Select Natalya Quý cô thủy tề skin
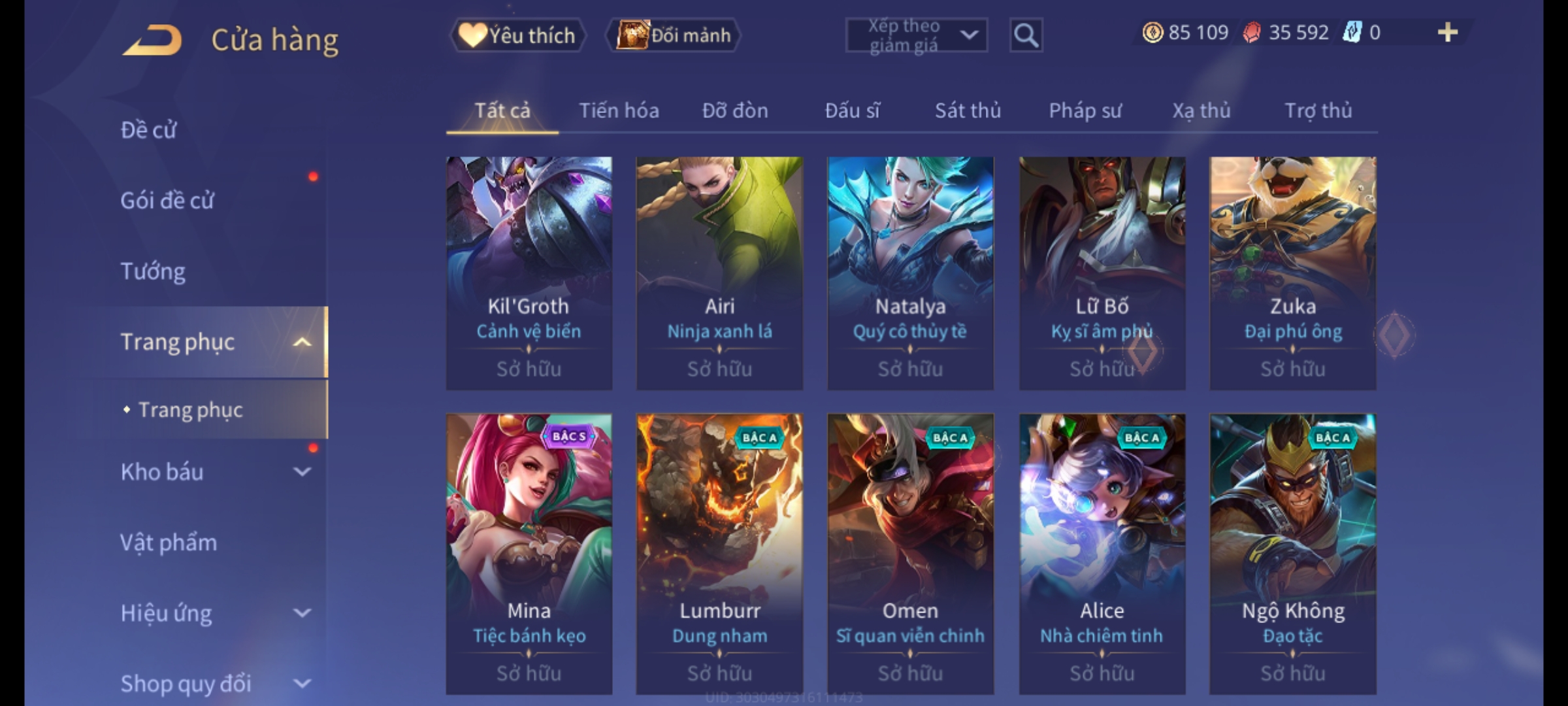1568x706 pixels. (x=910, y=273)
